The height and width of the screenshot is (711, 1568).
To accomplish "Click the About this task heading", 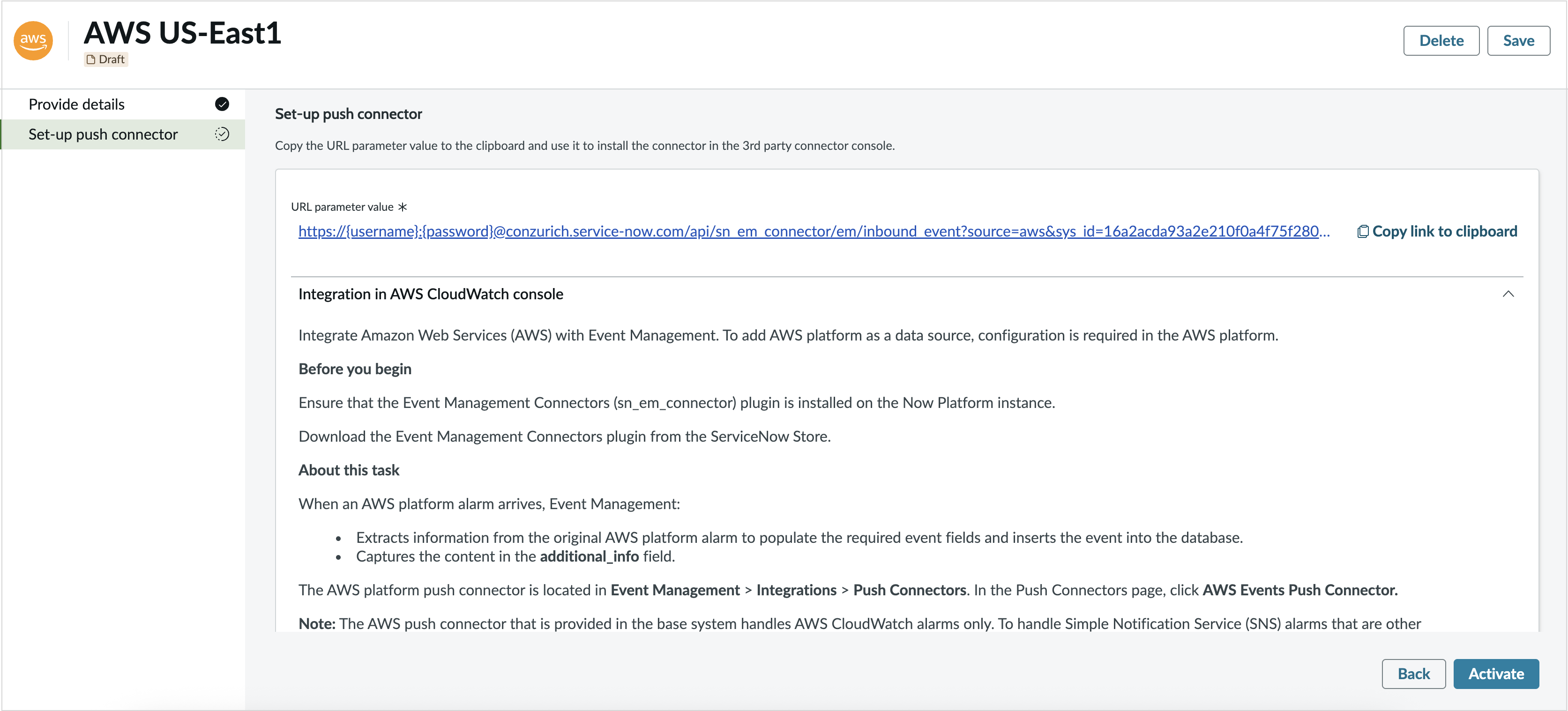I will pyautogui.click(x=349, y=470).
